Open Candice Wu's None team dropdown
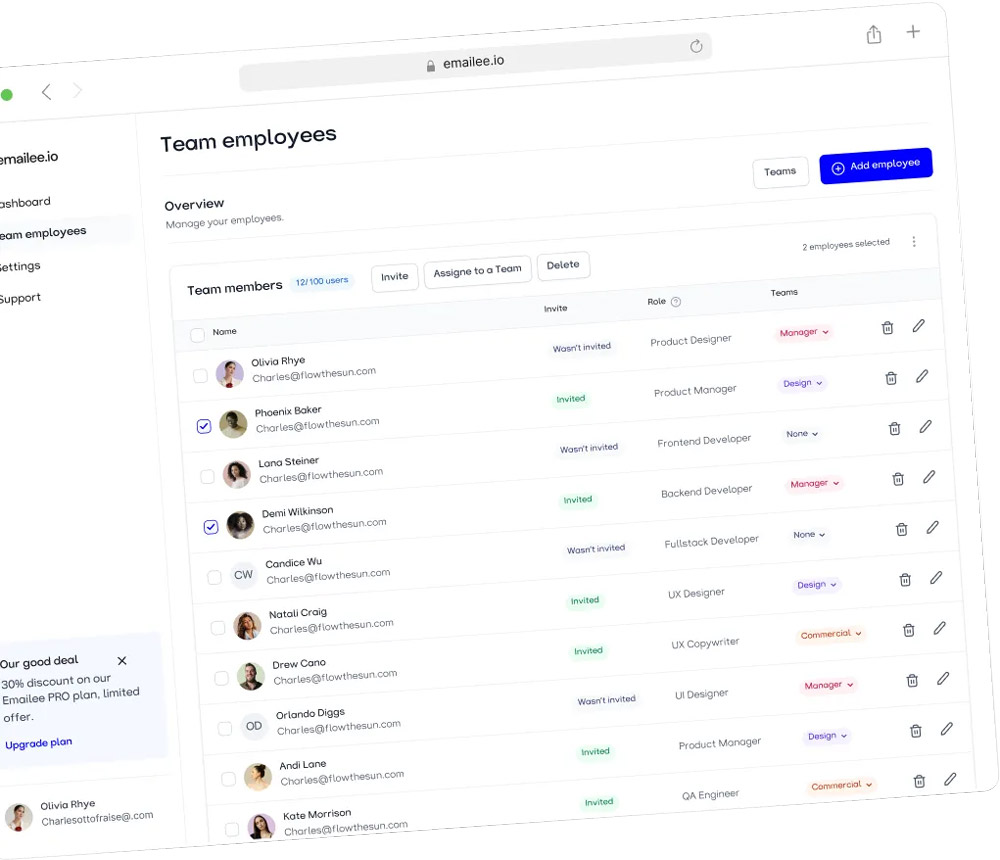Screen dimensions: 1000x860 809,535
